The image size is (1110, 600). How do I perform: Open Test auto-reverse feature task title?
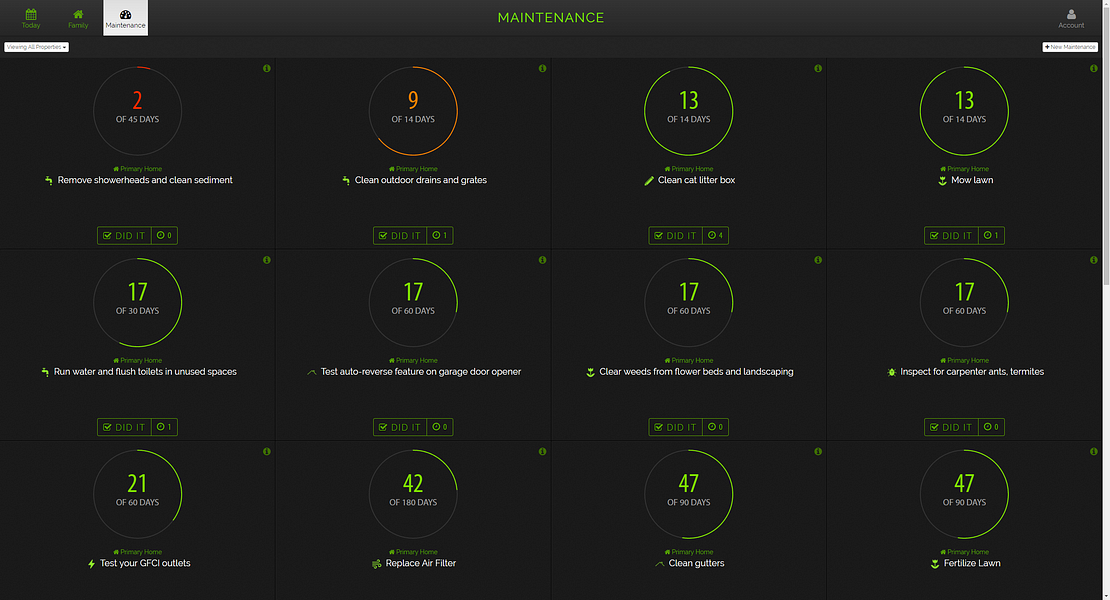tap(420, 372)
